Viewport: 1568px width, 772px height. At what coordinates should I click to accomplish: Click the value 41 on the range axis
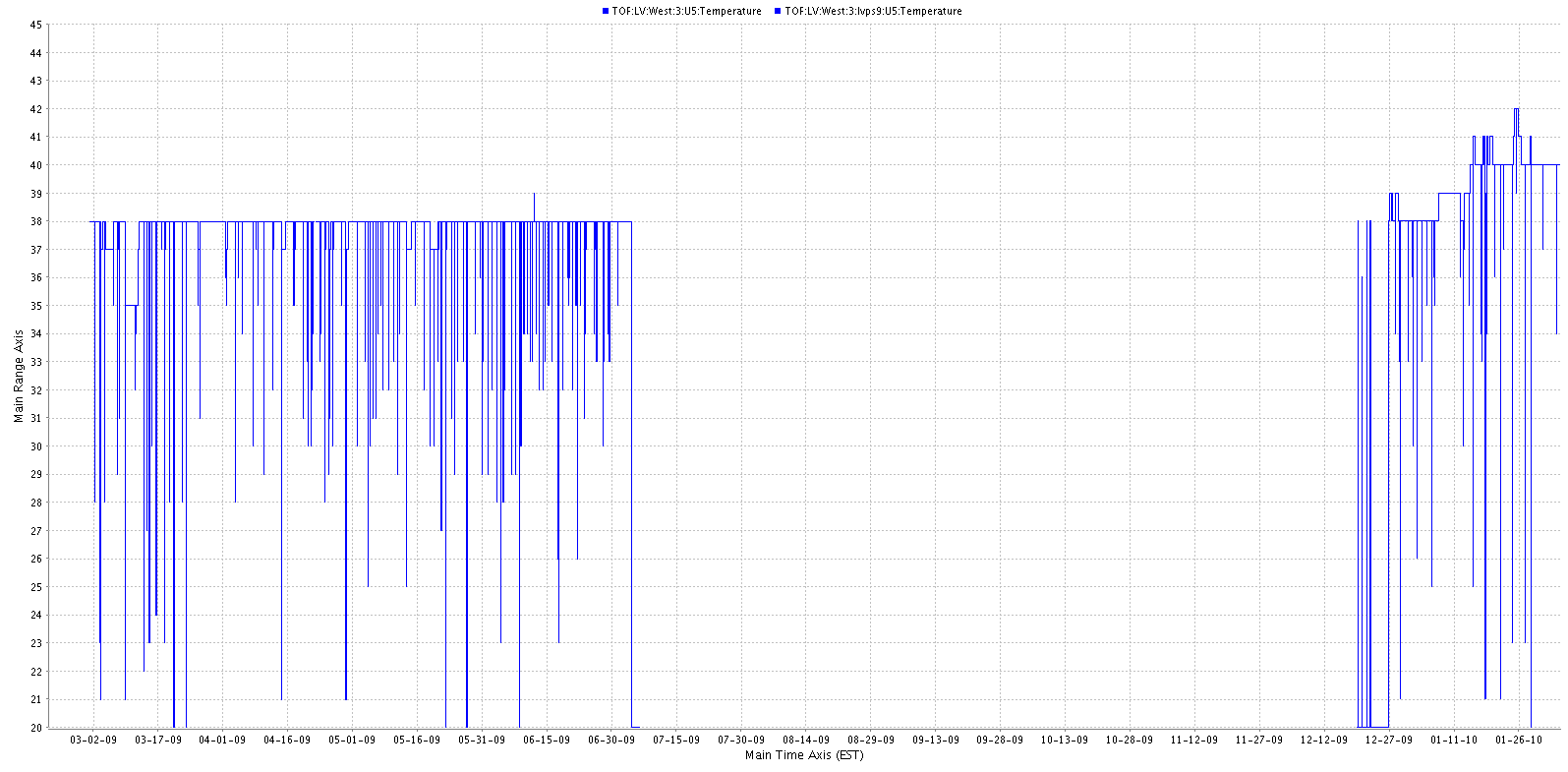pos(35,137)
